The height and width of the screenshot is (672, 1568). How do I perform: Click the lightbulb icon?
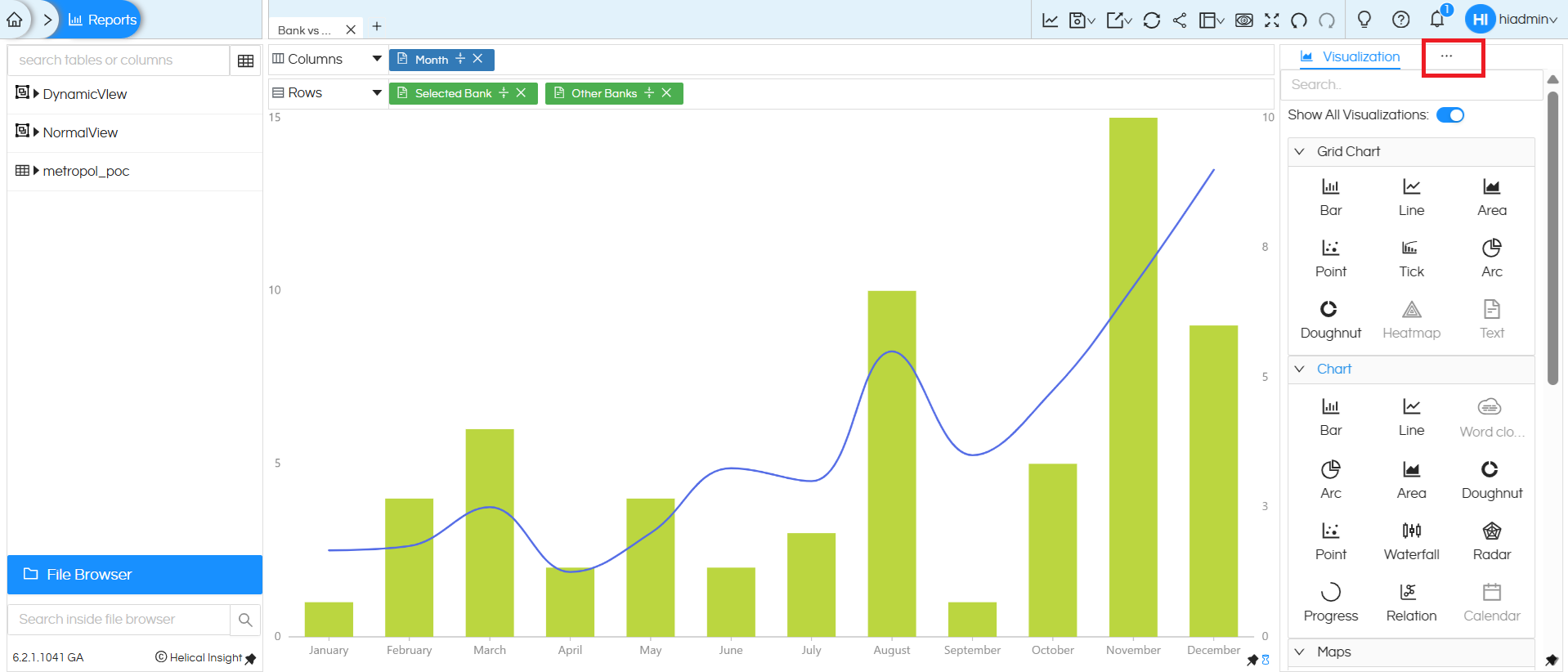pyautogui.click(x=1364, y=20)
